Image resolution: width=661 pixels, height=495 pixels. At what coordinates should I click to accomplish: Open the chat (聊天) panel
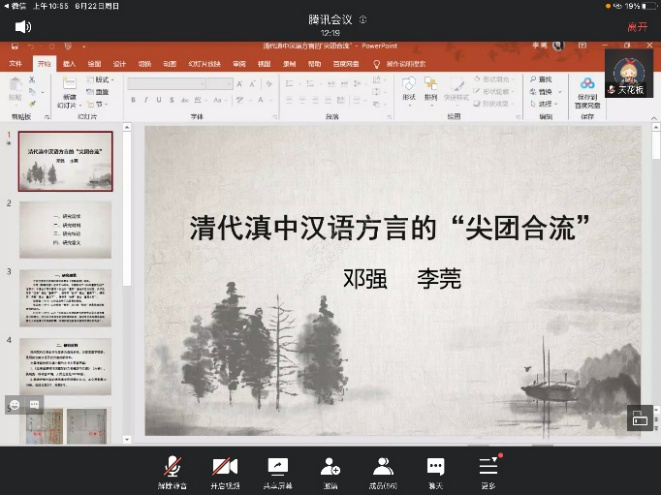click(435, 470)
